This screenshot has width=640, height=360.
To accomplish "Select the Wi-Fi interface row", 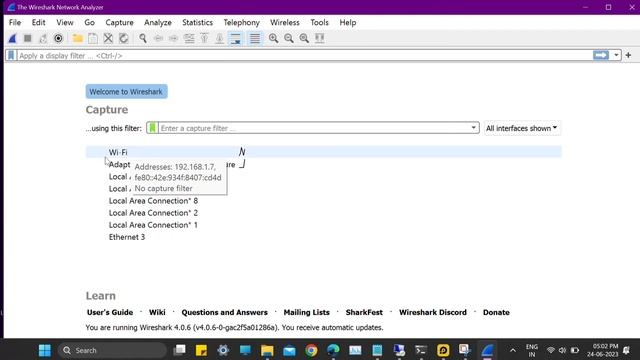I will click(323, 152).
